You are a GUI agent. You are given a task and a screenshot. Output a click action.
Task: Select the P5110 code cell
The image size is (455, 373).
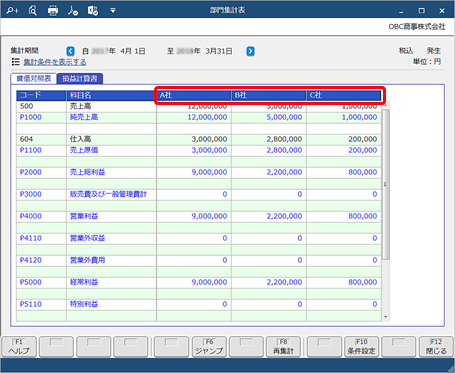pos(41,304)
